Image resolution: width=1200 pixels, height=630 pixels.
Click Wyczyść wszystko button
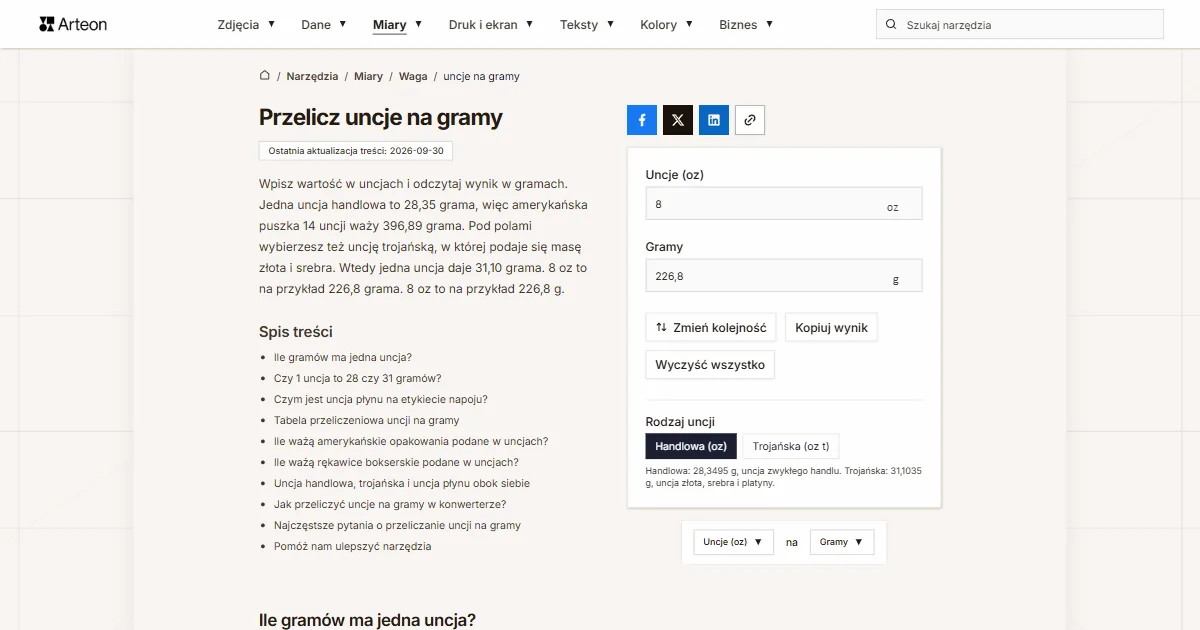[x=710, y=365]
